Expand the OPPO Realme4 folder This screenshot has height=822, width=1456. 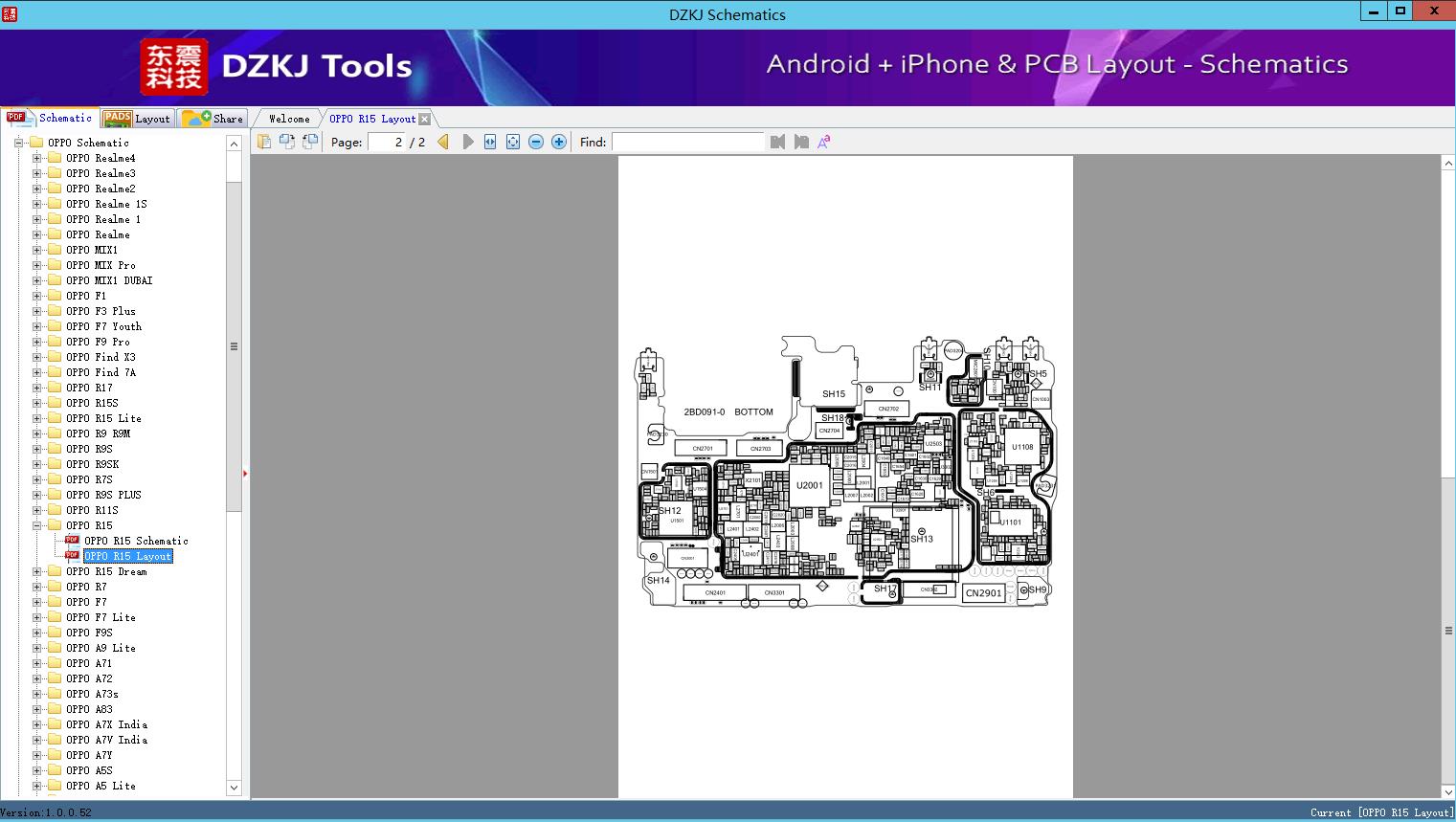37,158
